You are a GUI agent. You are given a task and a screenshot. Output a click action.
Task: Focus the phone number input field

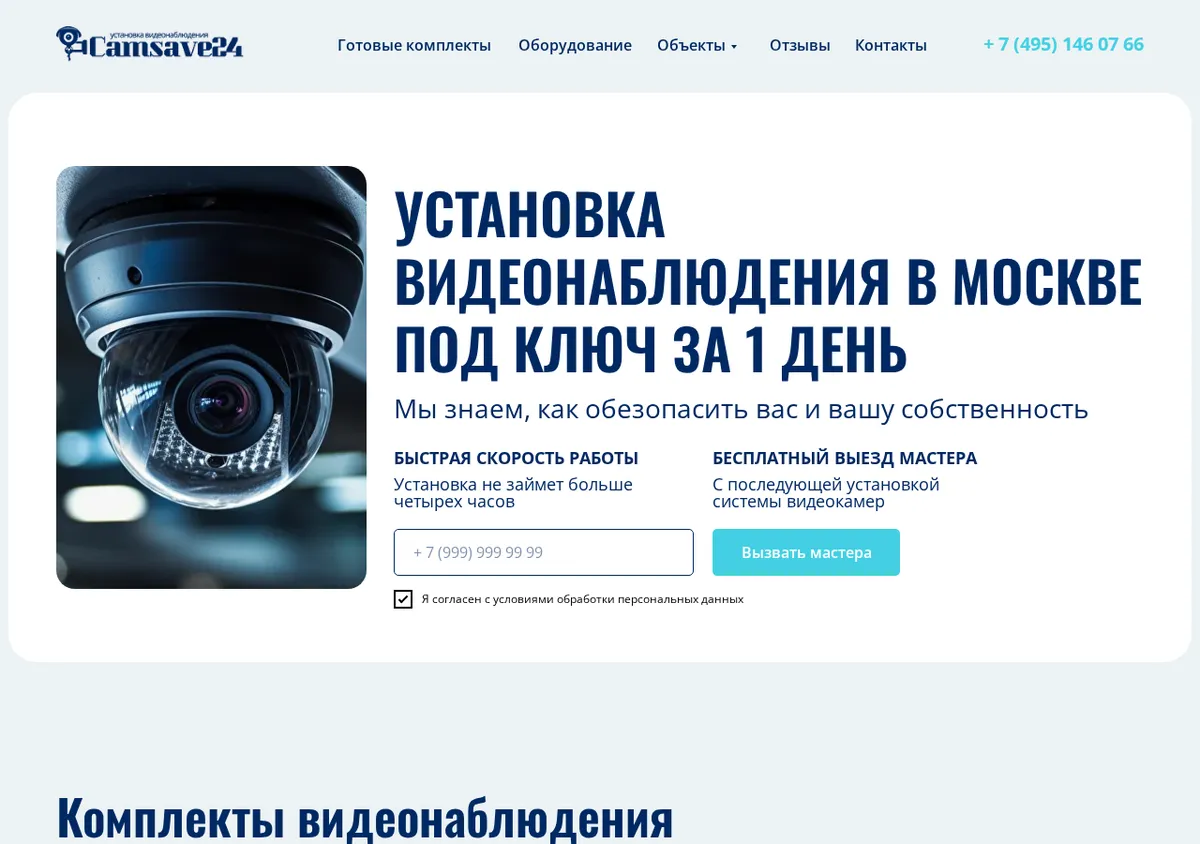(x=543, y=552)
